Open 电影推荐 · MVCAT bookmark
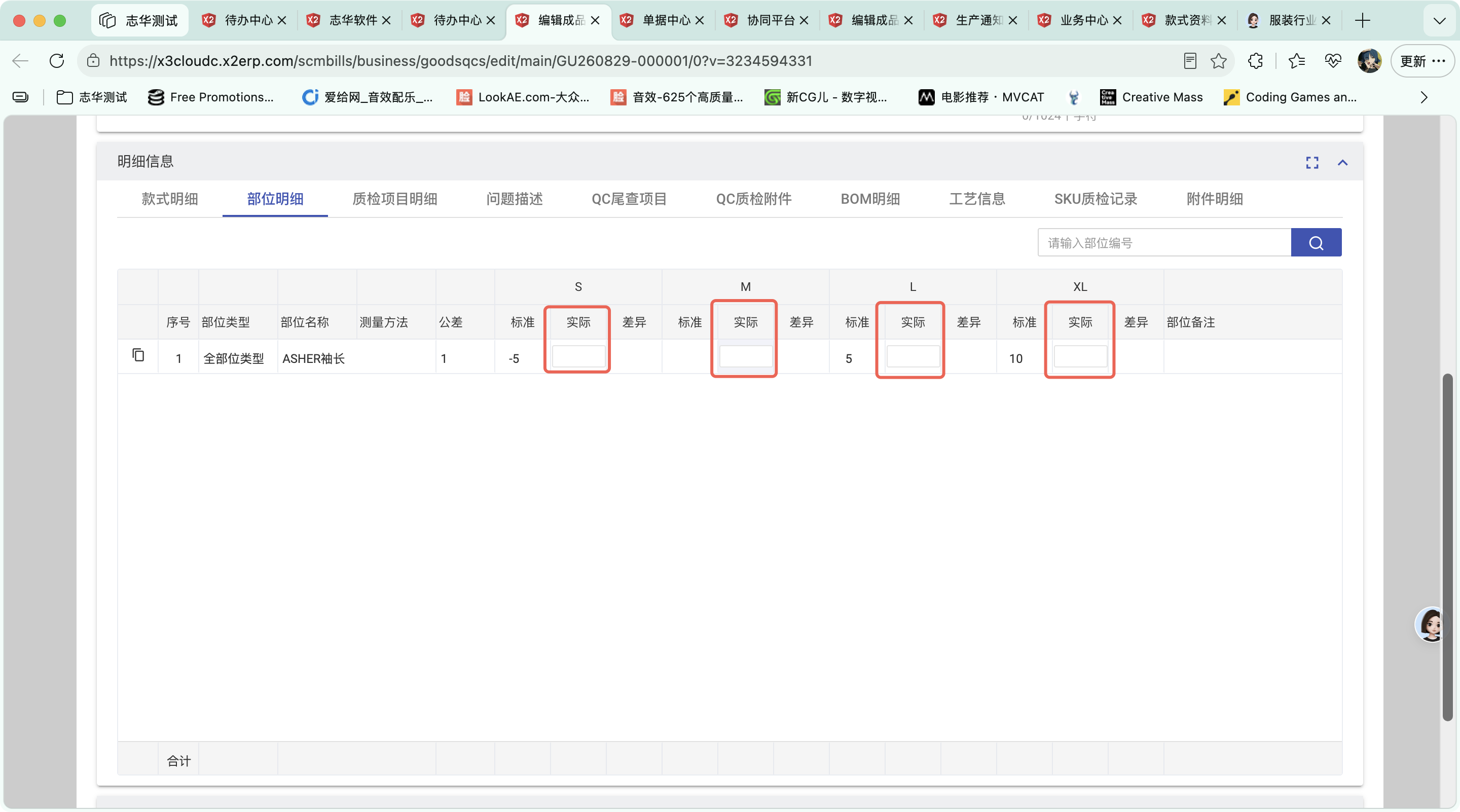Screen dimensions: 1460x812 [980, 97]
